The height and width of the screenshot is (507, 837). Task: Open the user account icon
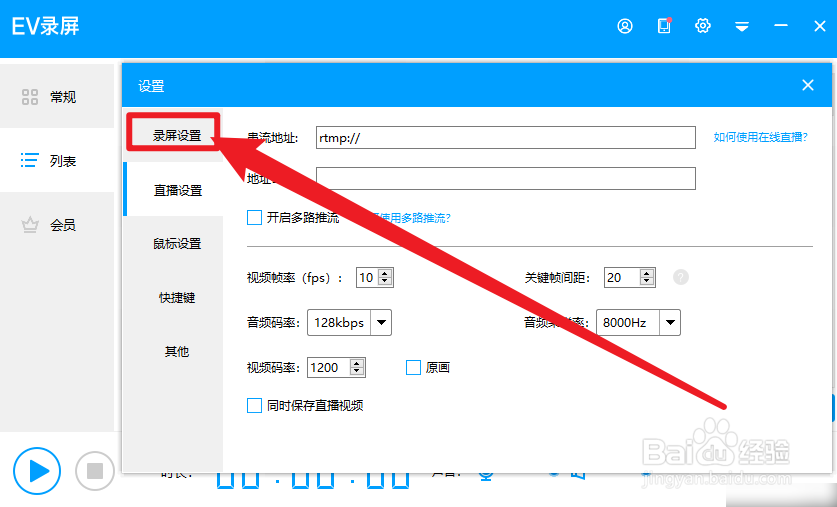[x=625, y=26]
